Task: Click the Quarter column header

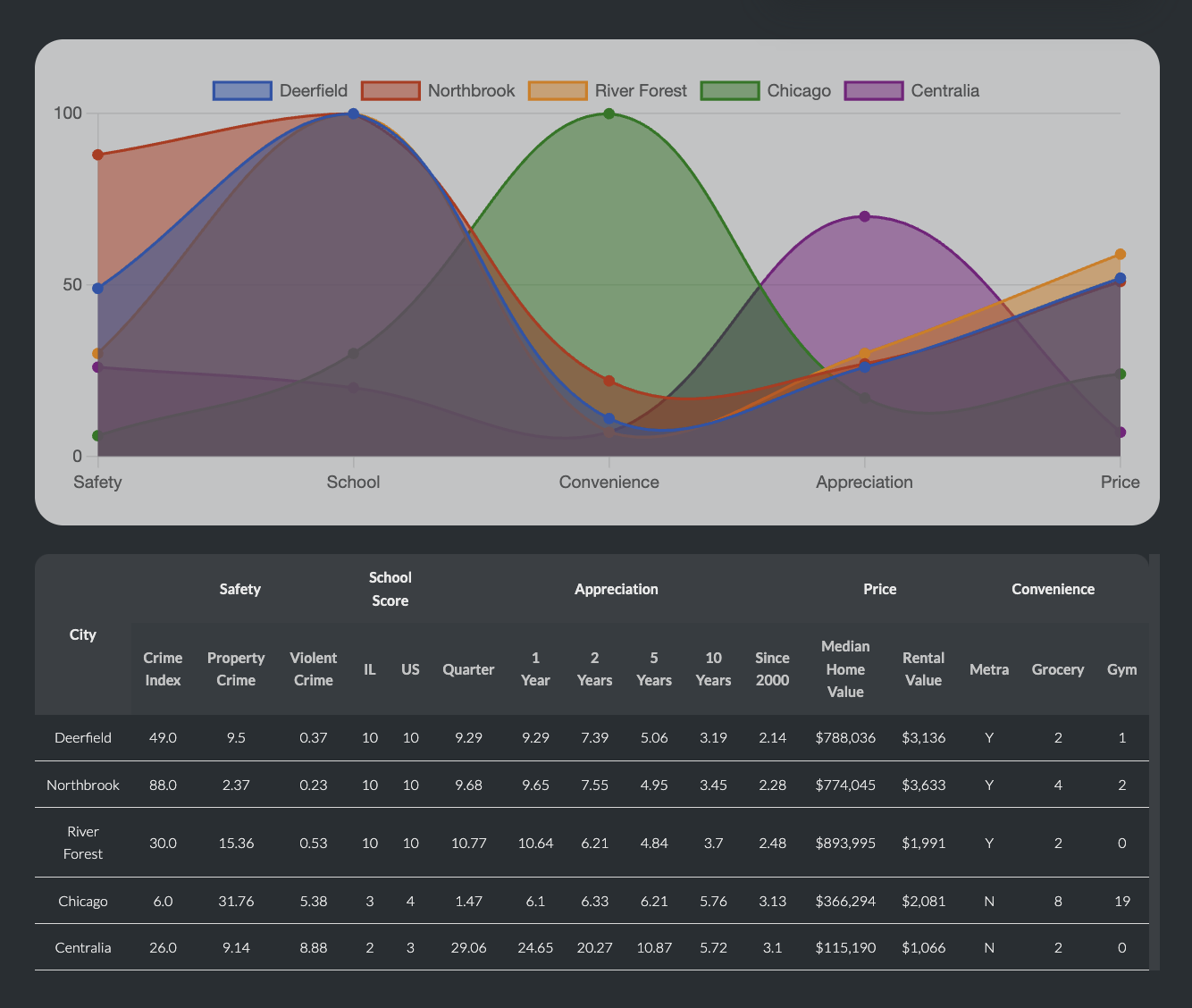Action: point(468,669)
